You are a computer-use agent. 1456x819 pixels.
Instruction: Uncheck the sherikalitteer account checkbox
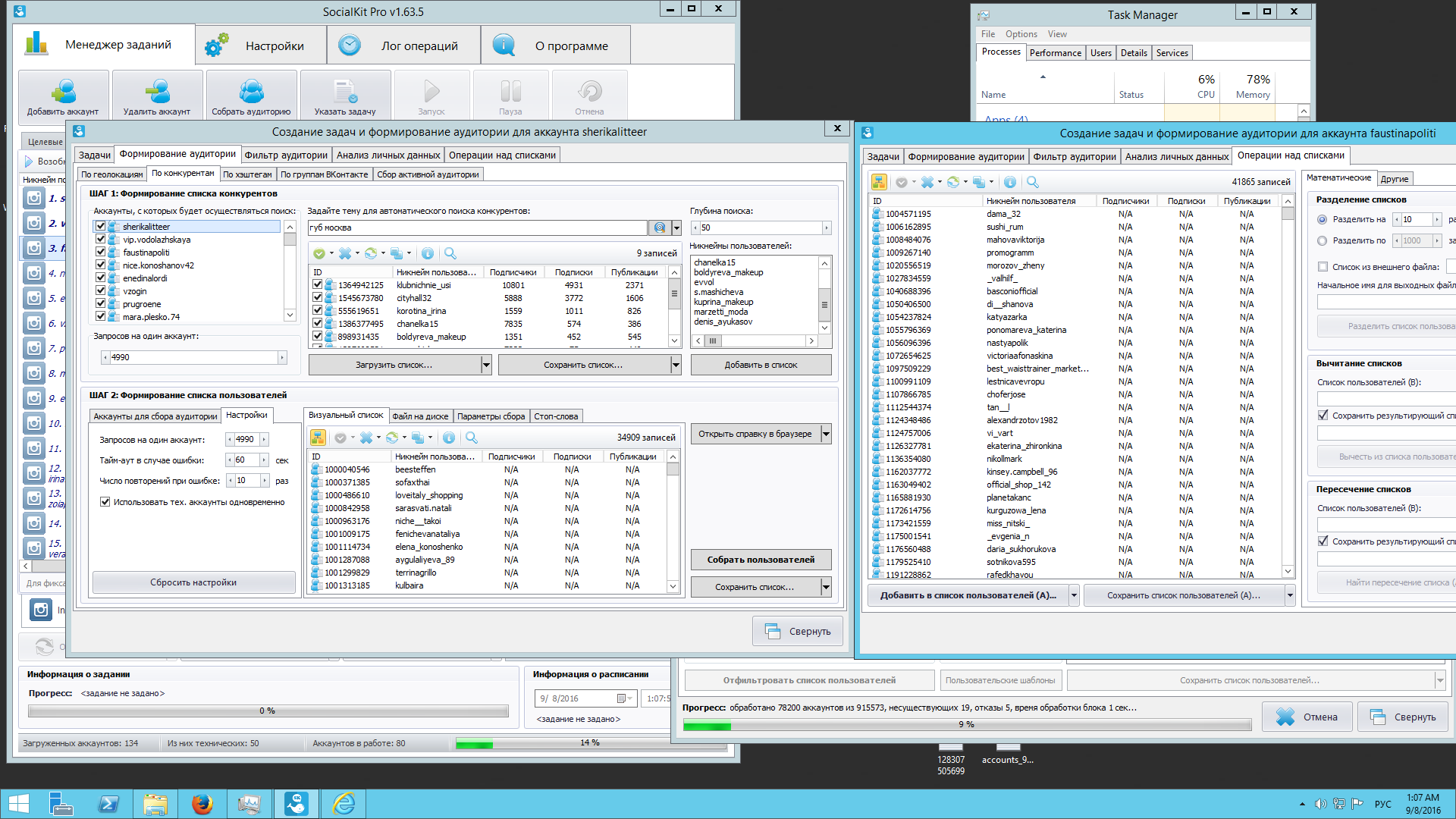101,227
